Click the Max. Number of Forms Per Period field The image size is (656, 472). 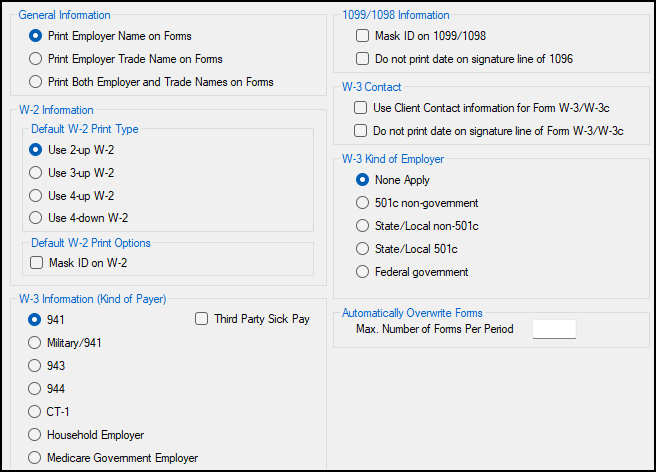tap(554, 329)
